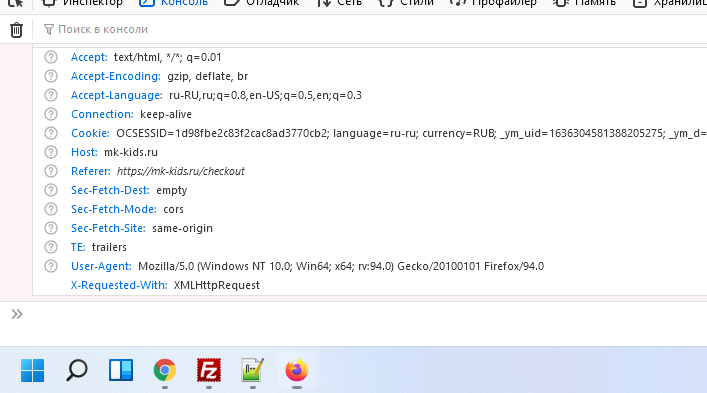Select the Referer header name

point(91,171)
